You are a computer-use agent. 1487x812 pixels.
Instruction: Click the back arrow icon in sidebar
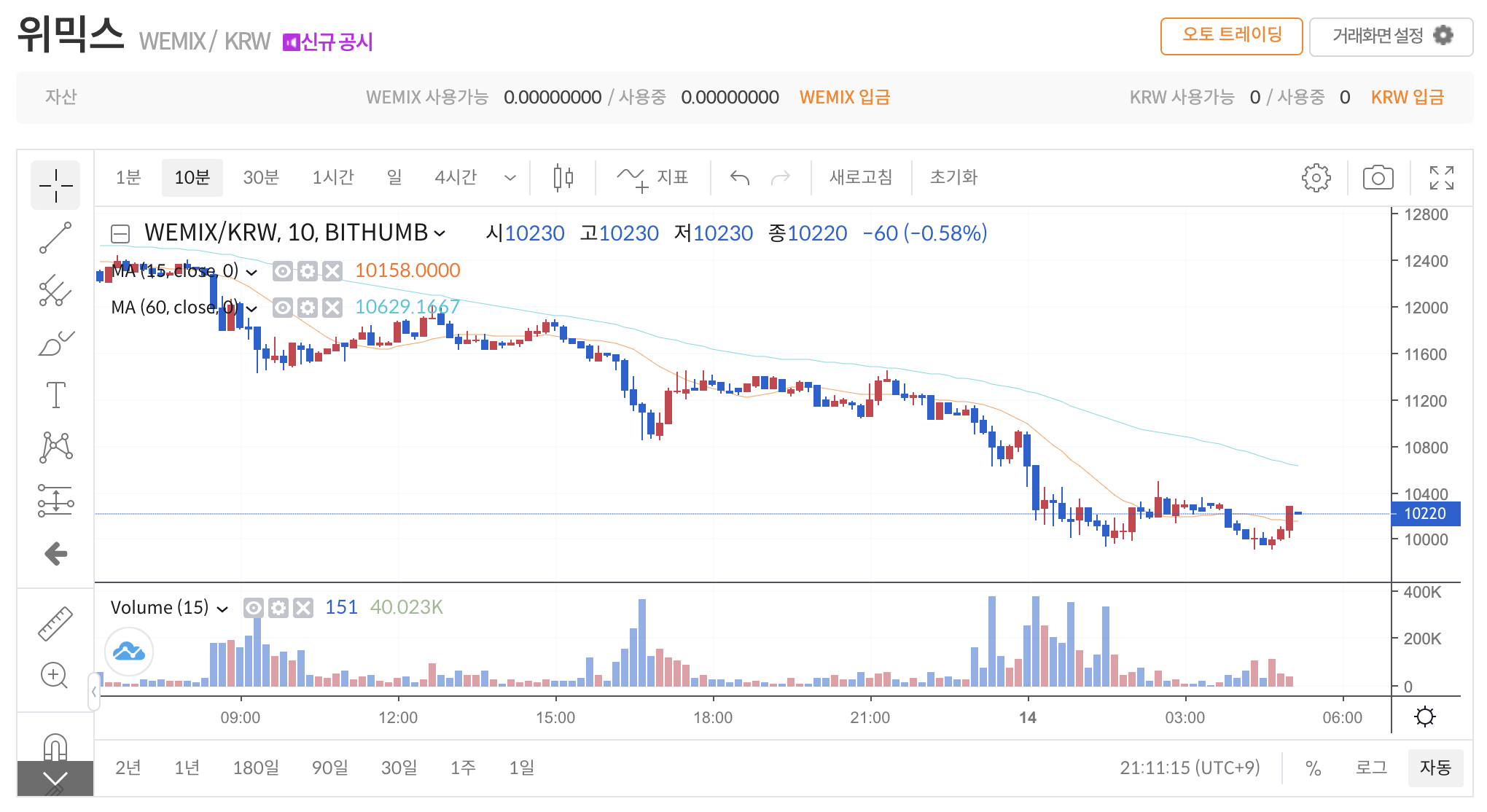click(55, 554)
